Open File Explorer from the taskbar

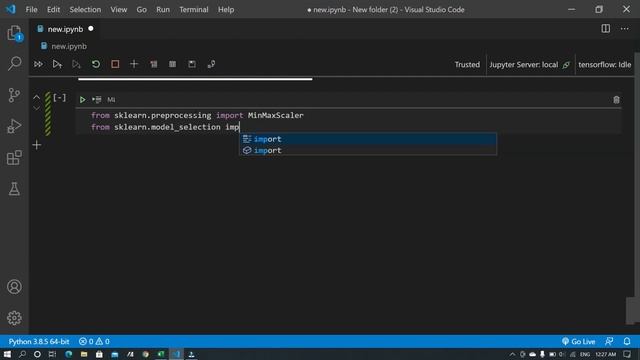click(84, 354)
